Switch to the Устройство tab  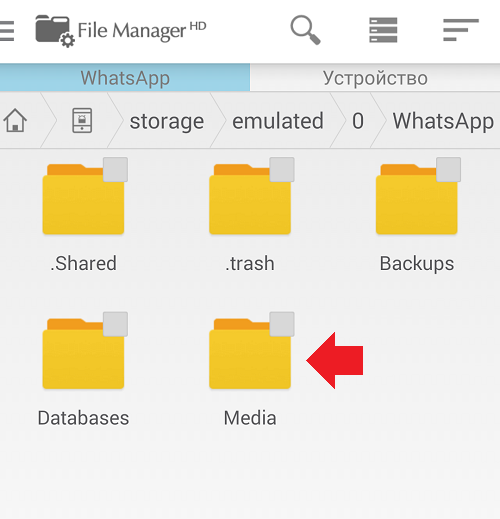pyautogui.click(x=375, y=78)
